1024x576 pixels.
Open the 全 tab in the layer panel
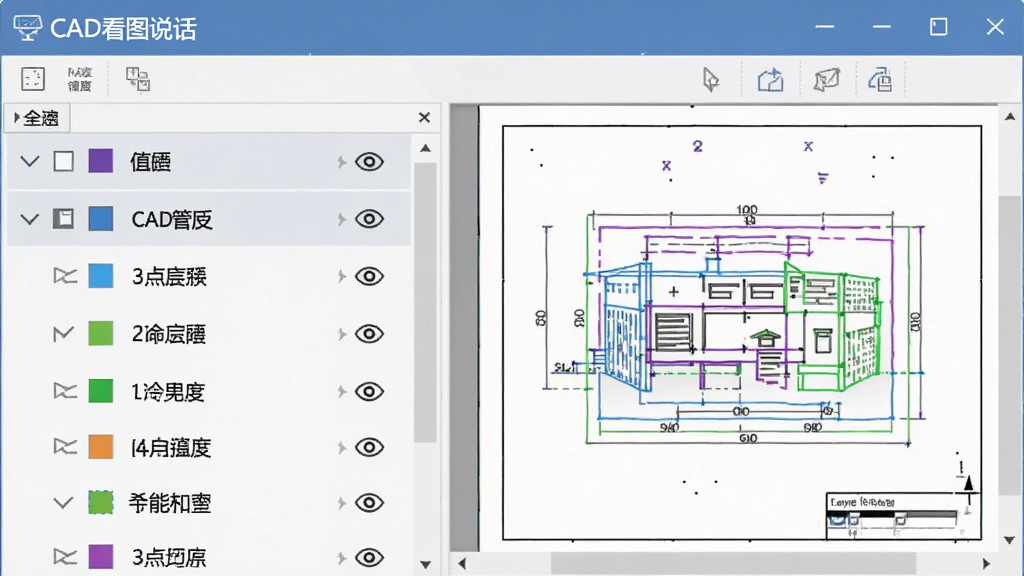tap(37, 118)
